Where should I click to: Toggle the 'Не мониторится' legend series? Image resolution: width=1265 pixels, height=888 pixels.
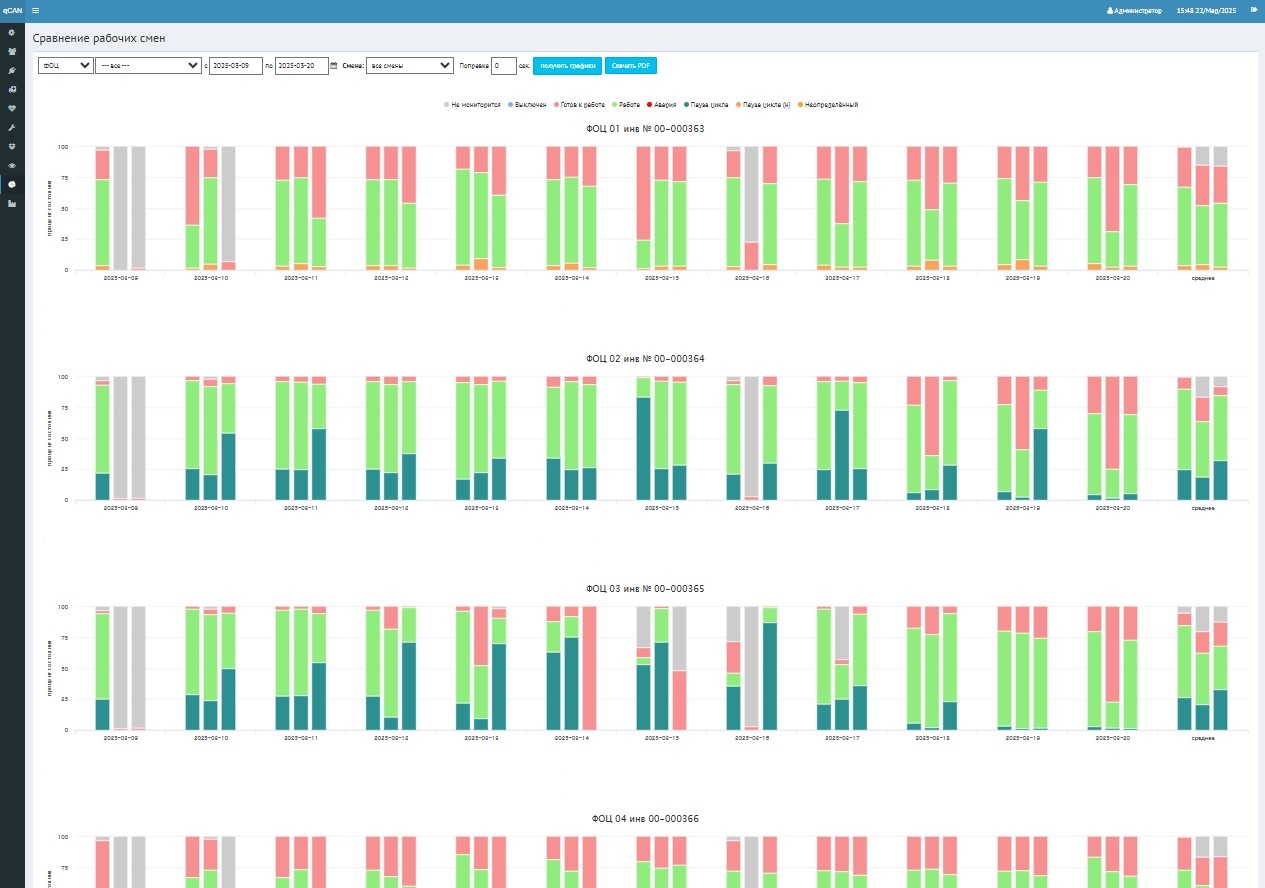(473, 104)
